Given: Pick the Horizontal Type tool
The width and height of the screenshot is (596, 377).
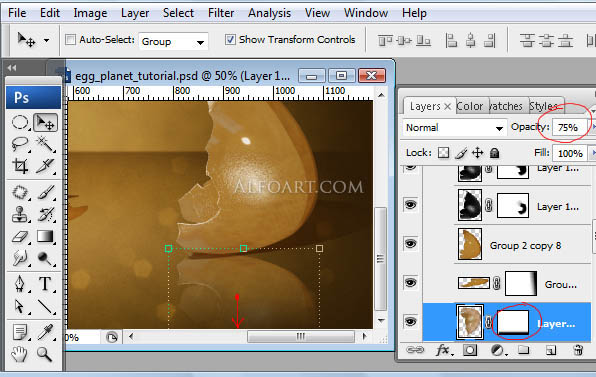Looking at the screenshot, I should click(x=45, y=284).
